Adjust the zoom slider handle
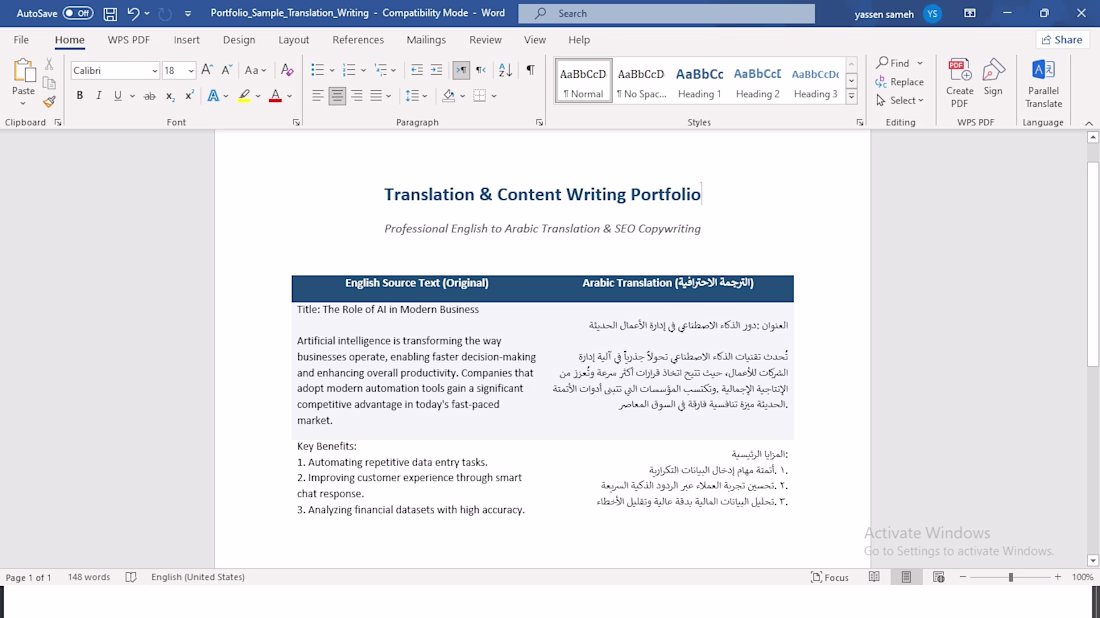1100x618 pixels. click(x=1011, y=577)
